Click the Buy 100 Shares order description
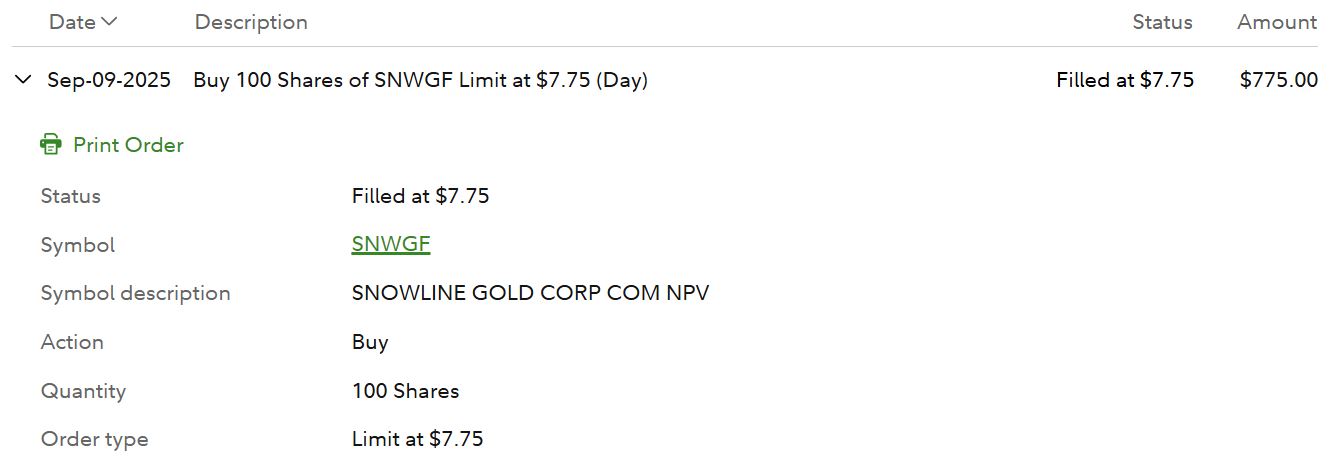Viewport: 1339px width, 467px height. tap(420, 80)
